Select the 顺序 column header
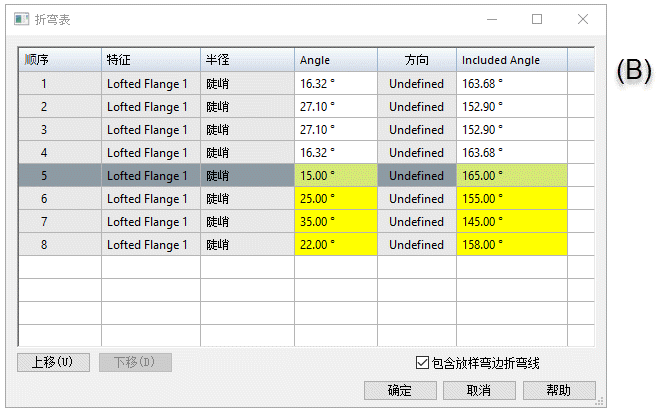 coord(60,60)
